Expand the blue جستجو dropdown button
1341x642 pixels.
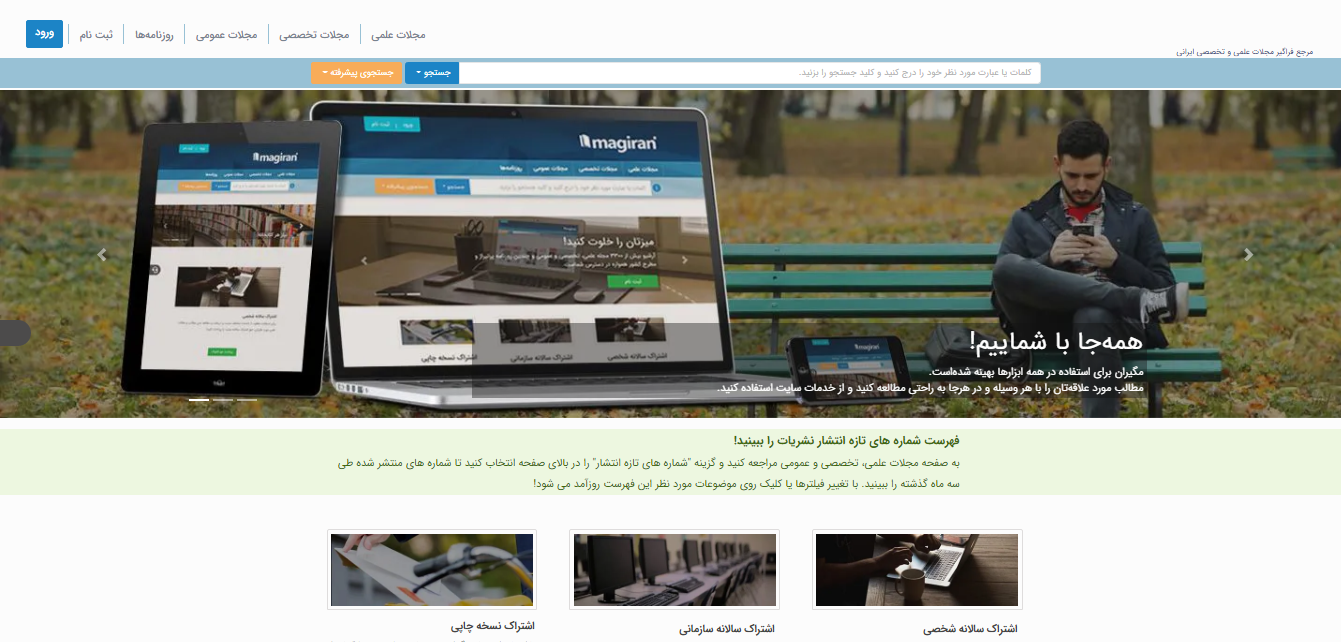point(432,73)
